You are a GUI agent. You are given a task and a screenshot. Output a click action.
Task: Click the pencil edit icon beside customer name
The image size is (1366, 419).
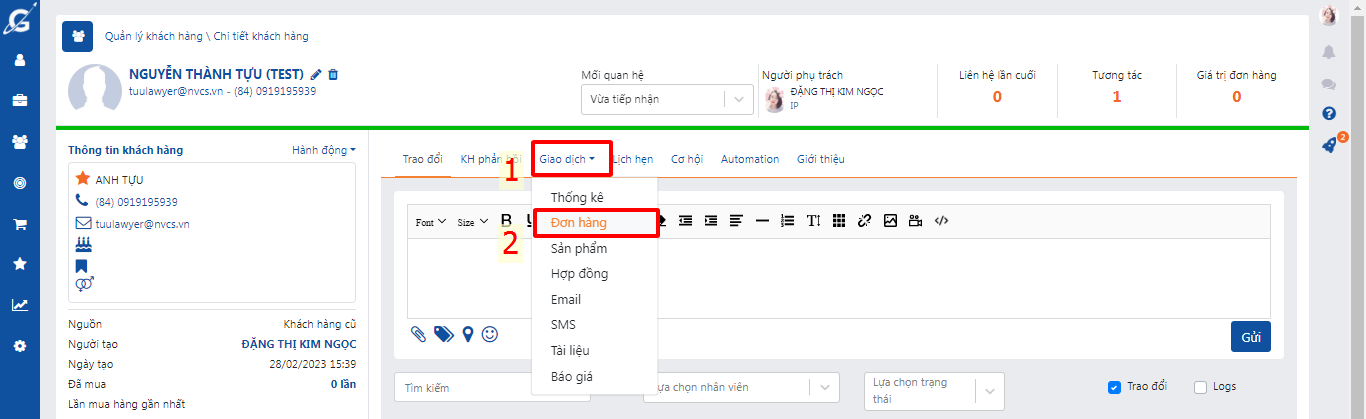(x=316, y=75)
